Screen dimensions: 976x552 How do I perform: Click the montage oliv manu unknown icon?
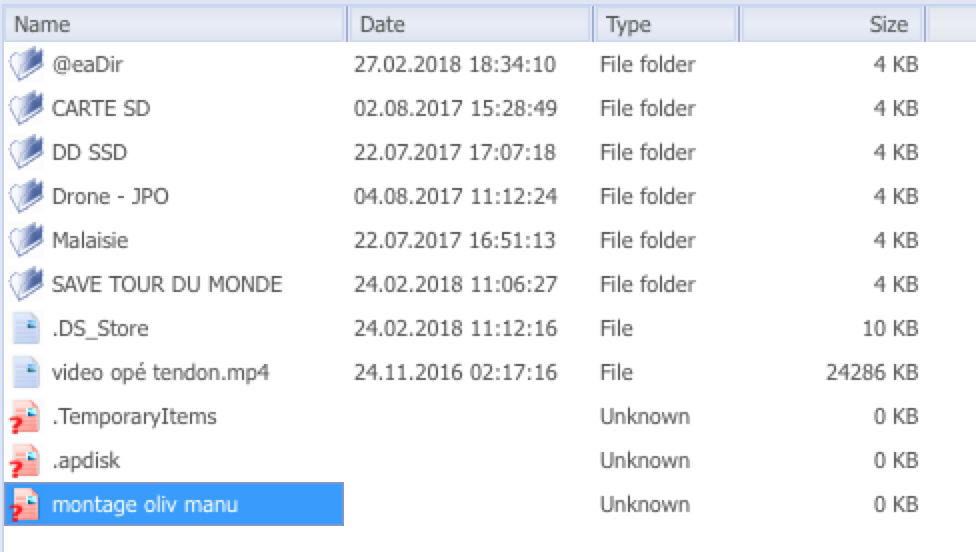coord(24,505)
